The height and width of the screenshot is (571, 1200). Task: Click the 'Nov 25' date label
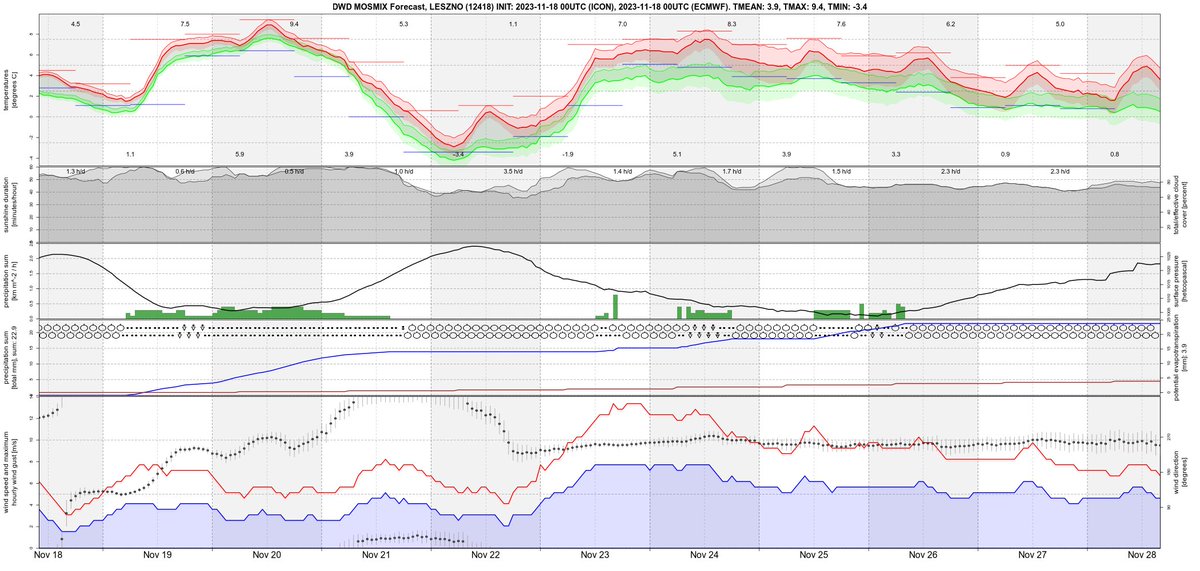813,554
